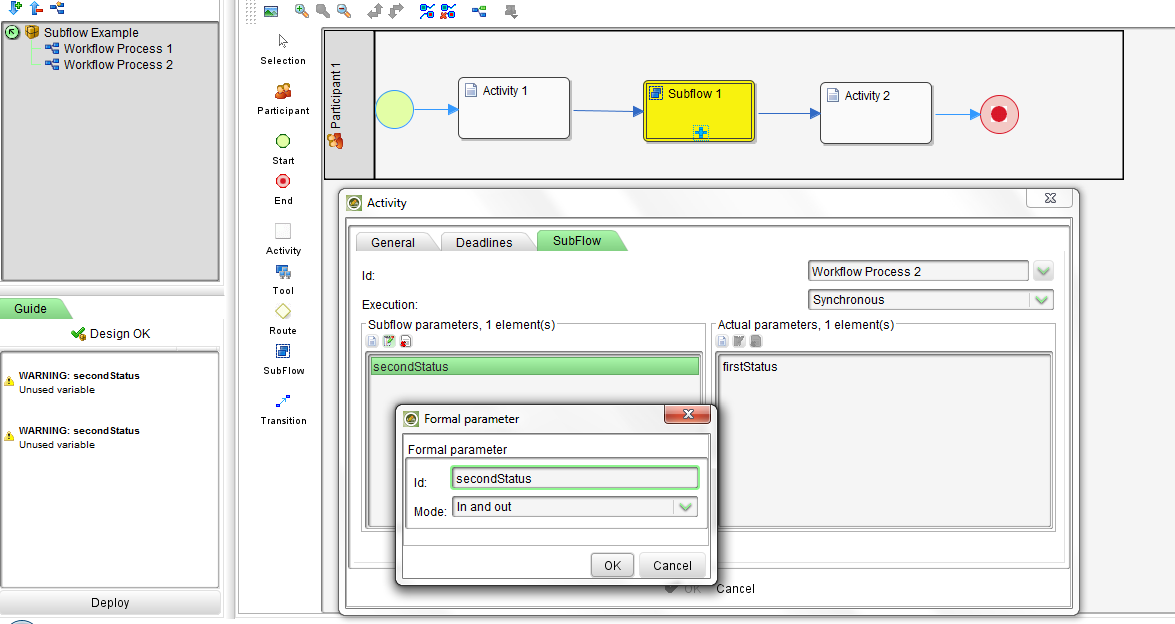This screenshot has width=1175, height=624.
Task: Open the Deadlines tab
Action: pyautogui.click(x=484, y=242)
